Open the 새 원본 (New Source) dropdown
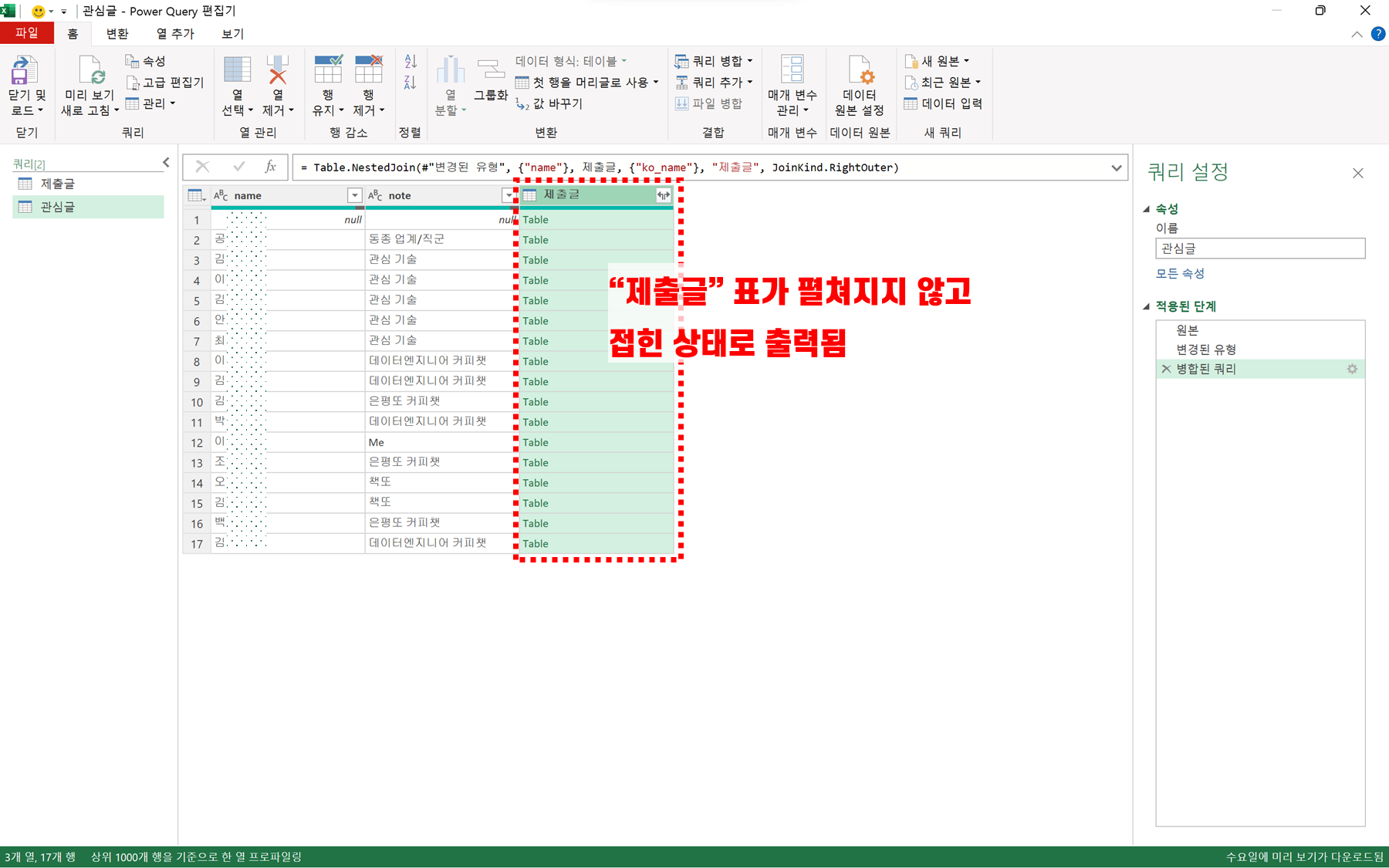The width and height of the screenshot is (1389, 868). (938, 61)
